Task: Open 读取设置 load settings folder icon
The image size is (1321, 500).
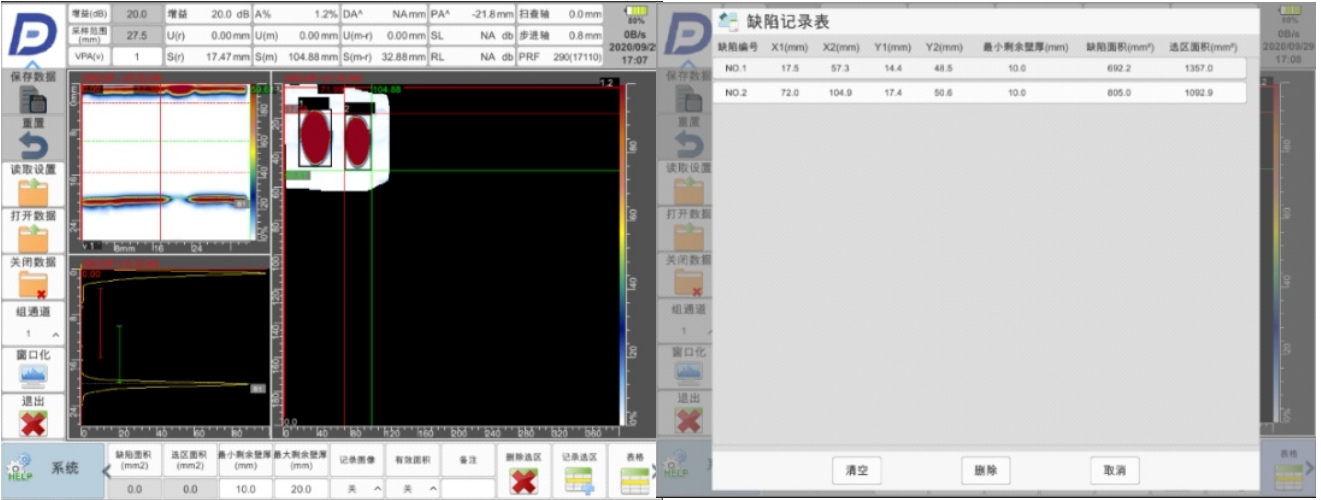Action: pyautogui.click(x=33, y=191)
